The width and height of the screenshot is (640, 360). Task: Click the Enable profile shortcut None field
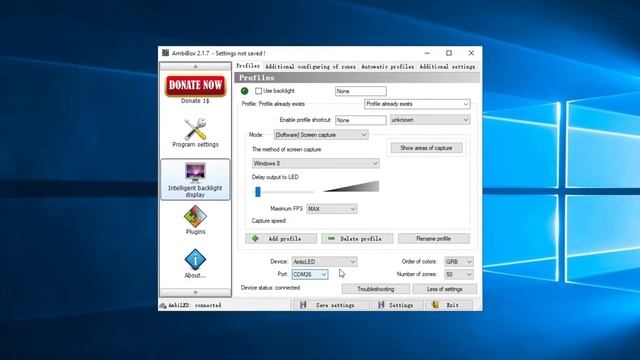[x=361, y=120]
